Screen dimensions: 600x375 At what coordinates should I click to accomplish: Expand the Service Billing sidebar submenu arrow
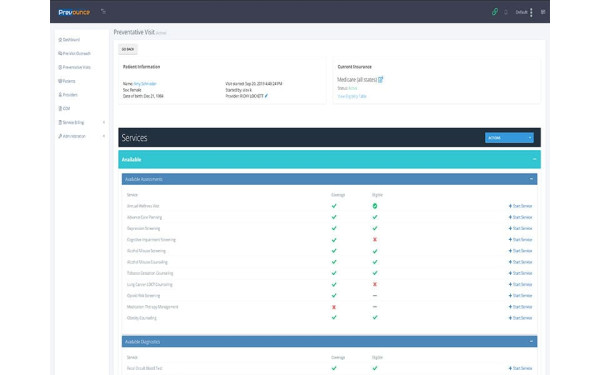[104, 122]
